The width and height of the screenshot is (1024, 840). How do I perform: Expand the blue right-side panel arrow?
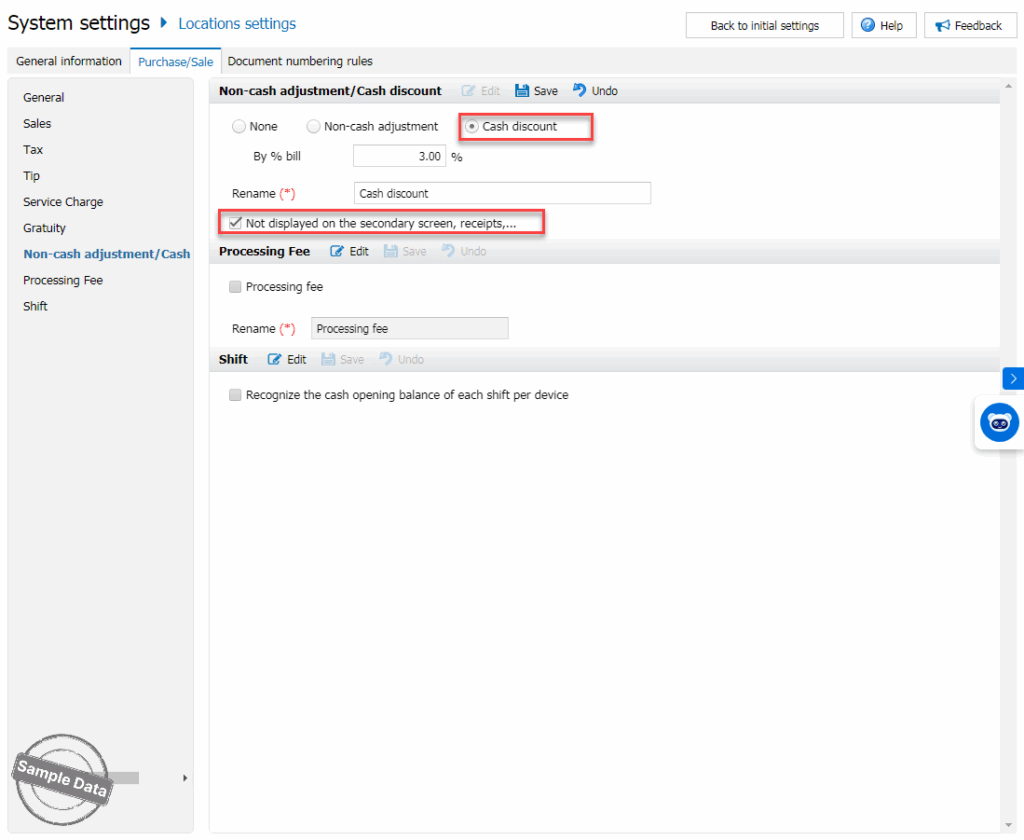point(1012,378)
